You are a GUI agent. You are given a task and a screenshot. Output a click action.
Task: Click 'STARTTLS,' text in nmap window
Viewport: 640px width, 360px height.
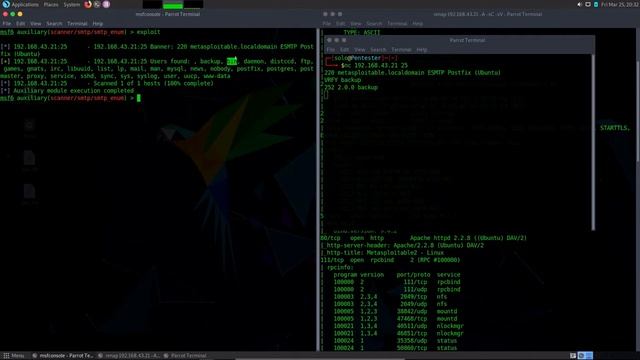pyautogui.click(x=615, y=128)
